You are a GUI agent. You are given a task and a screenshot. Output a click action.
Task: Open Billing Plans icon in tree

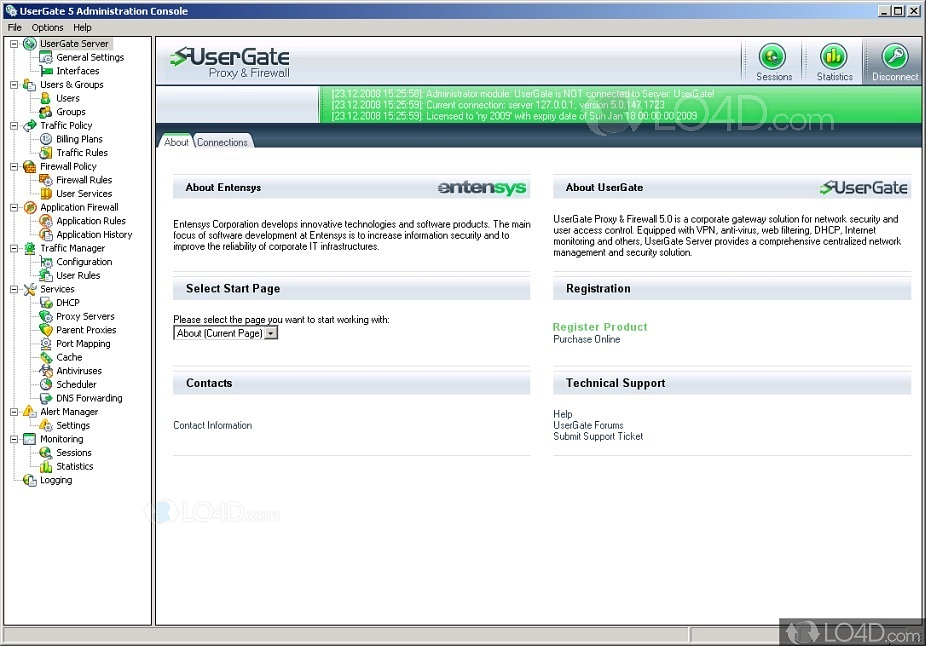click(46, 139)
